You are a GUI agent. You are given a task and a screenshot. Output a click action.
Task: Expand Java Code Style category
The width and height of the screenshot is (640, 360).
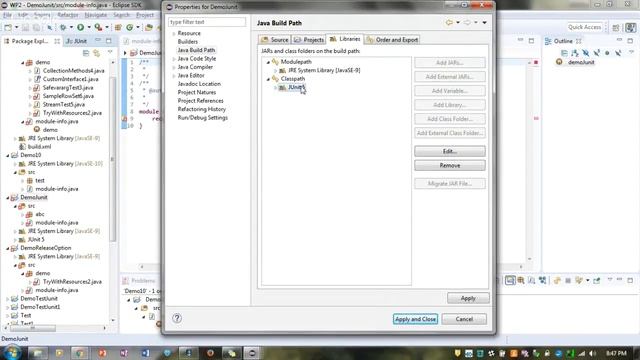click(174, 59)
